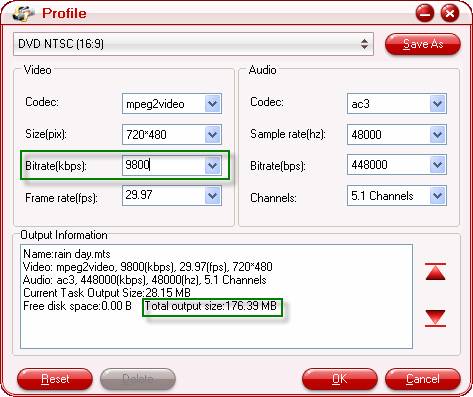Select the 'Video: mpeg2video, 9800(kbps)' line
Image resolution: width=473 pixels, height=397 pixels.
[x=148, y=267]
